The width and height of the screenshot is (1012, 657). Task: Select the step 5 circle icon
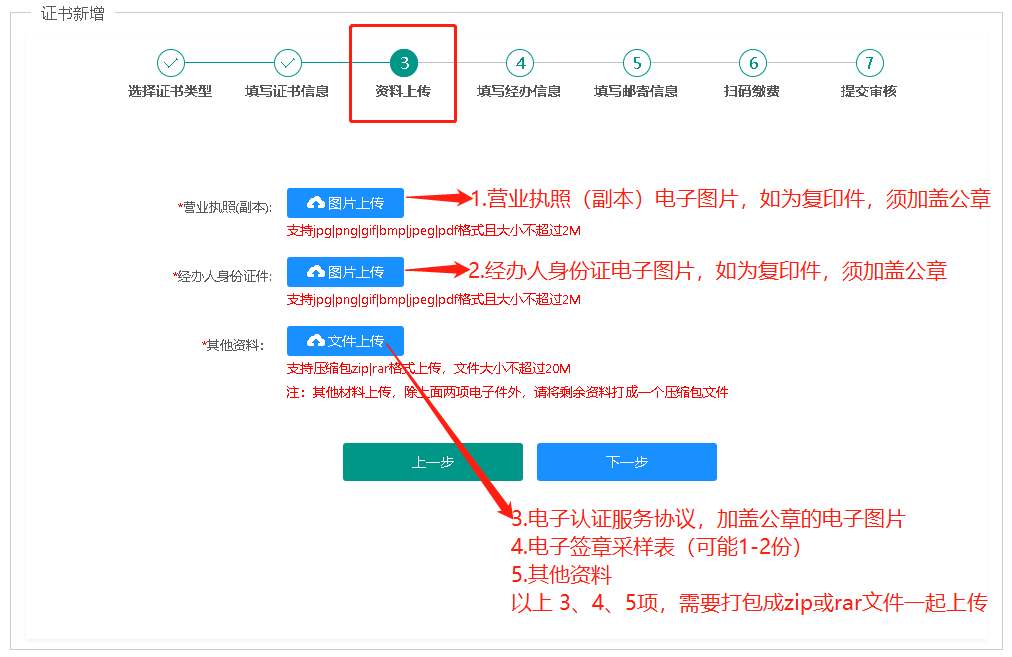click(636, 62)
